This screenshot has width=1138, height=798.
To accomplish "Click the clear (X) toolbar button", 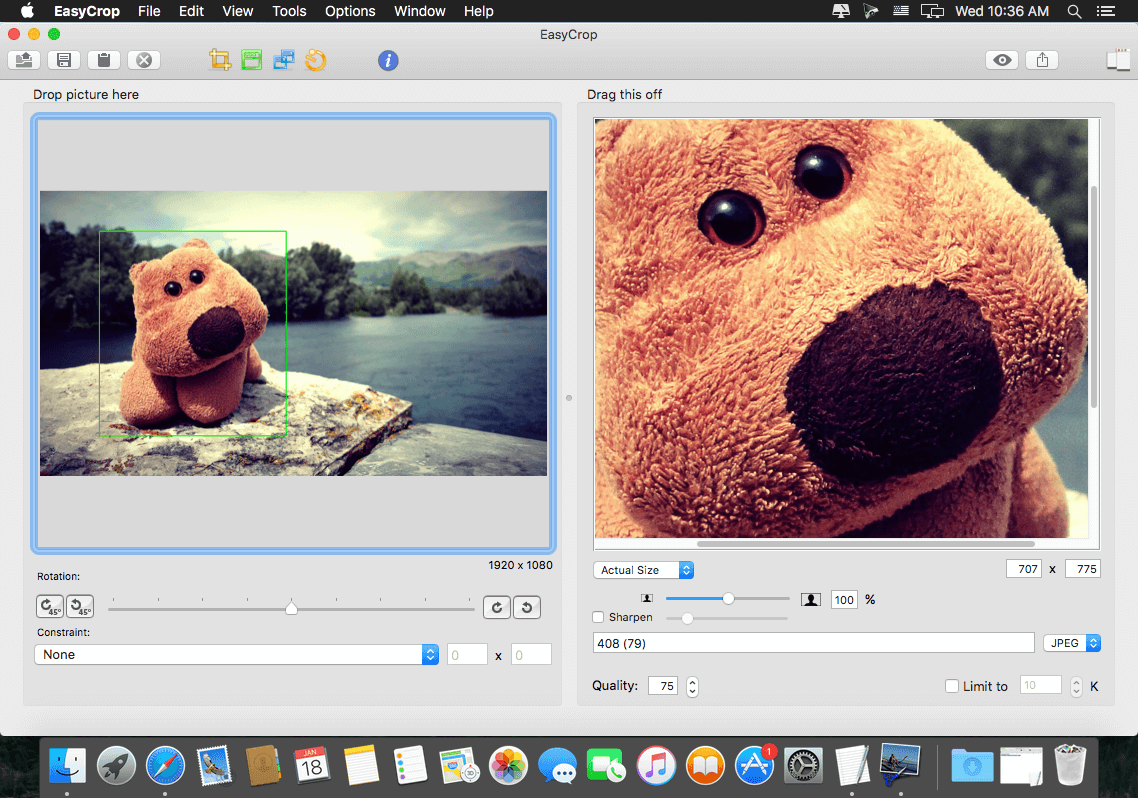I will pyautogui.click(x=144, y=60).
